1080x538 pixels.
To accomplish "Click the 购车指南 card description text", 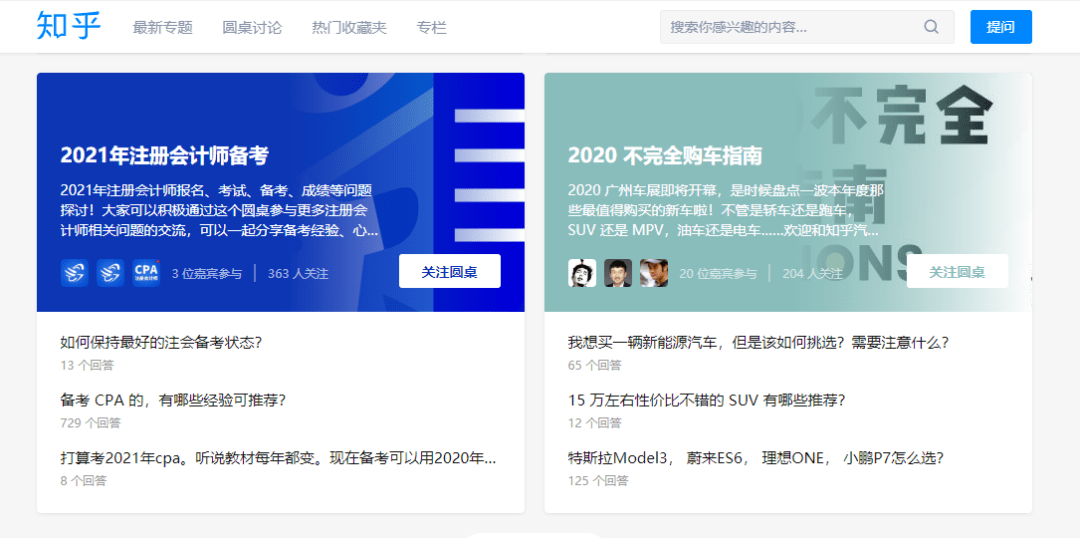I will [x=726, y=210].
